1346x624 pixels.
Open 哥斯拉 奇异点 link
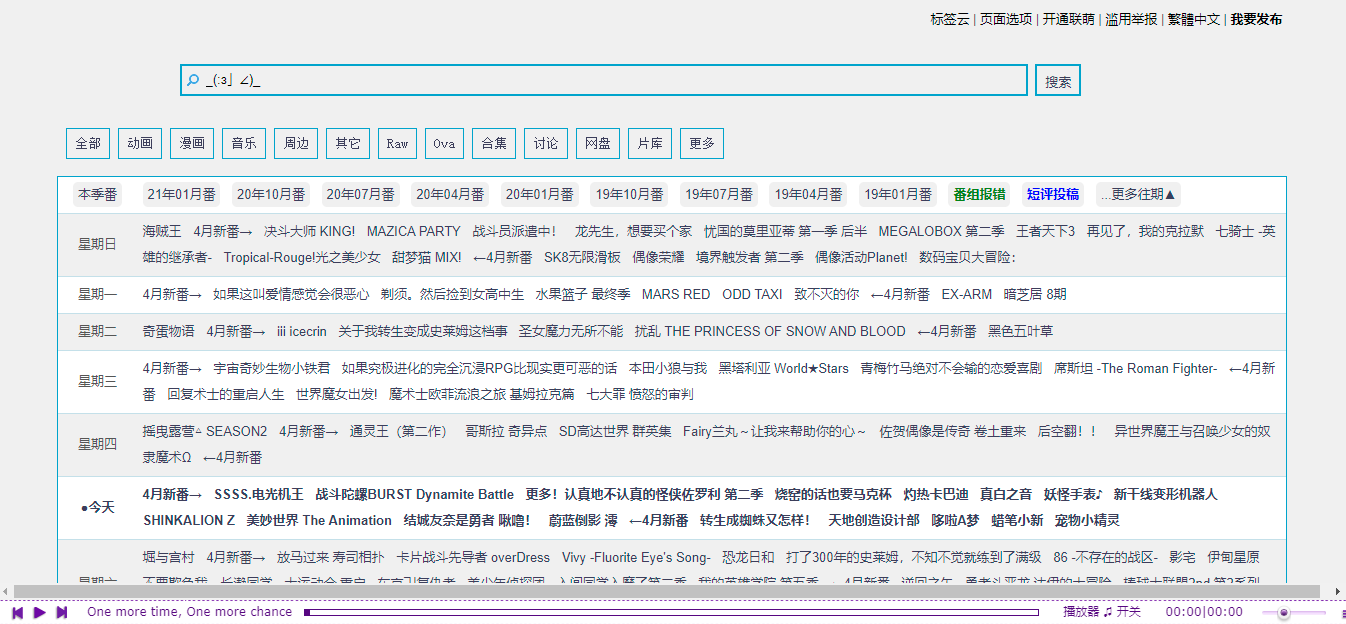tap(506, 431)
